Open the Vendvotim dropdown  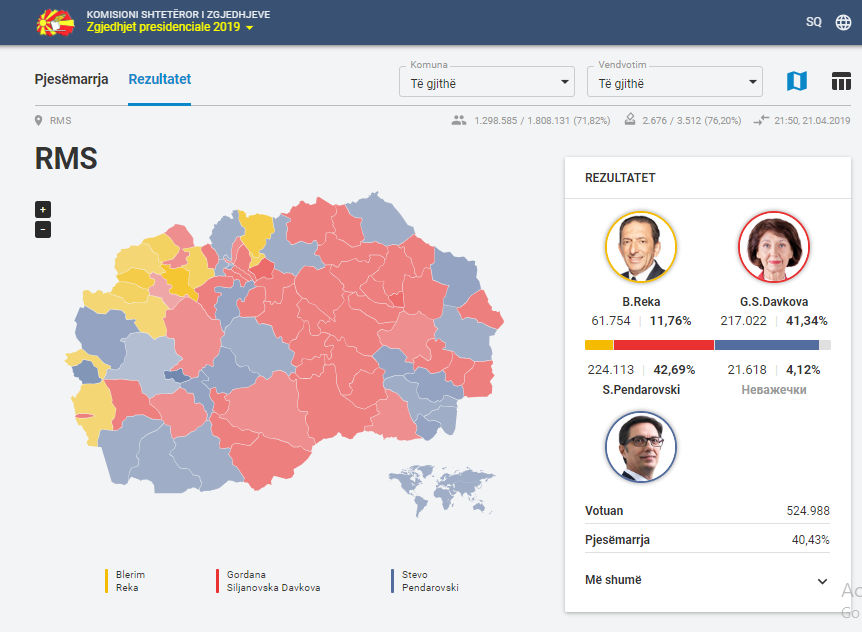(x=674, y=83)
